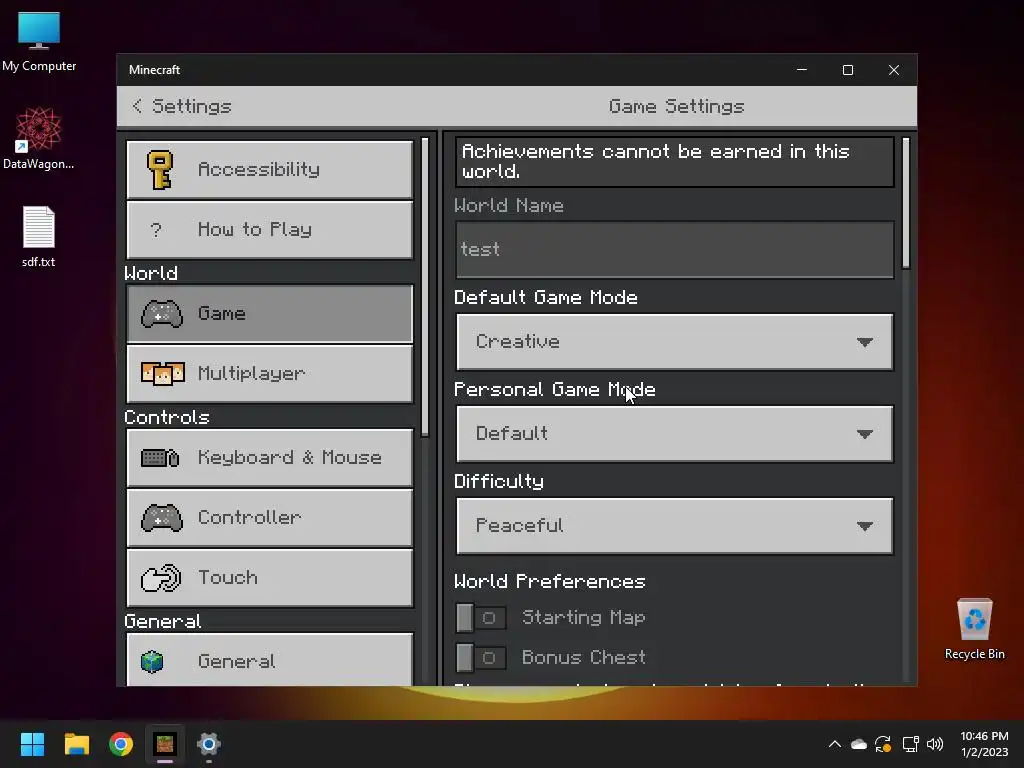Click the volume speaker tray icon
Viewport: 1024px width, 768px height.
coord(935,744)
